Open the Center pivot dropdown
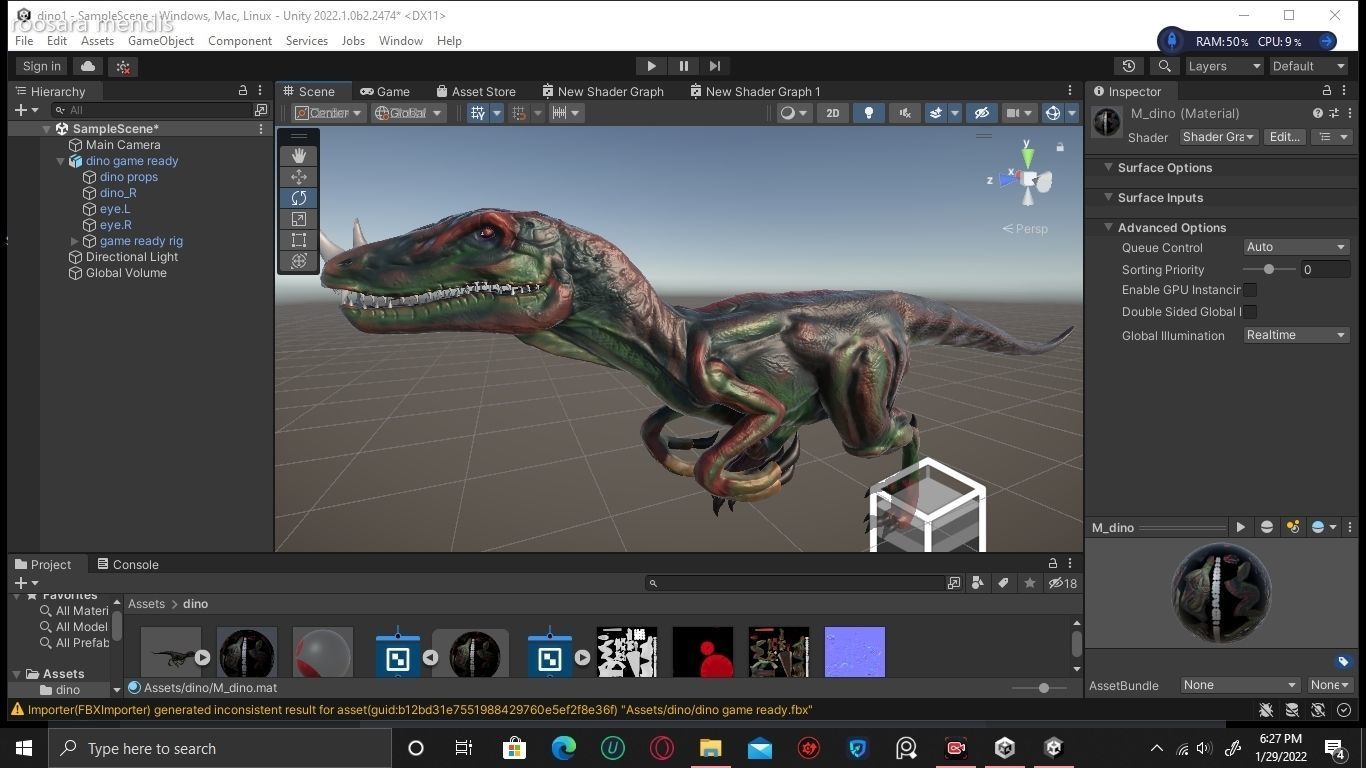This screenshot has width=1366, height=768. pos(328,113)
